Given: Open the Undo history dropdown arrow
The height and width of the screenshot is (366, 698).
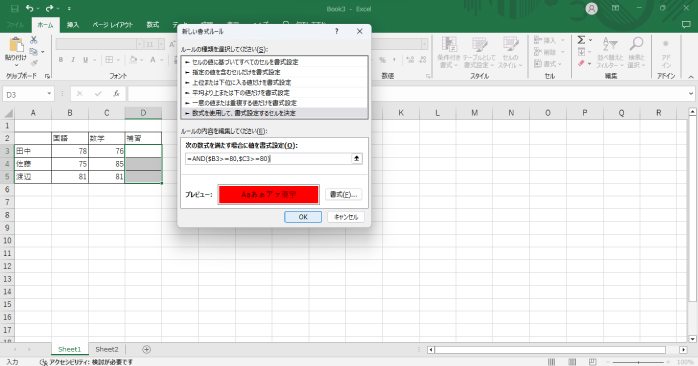Looking at the screenshot, I should pyautogui.click(x=38, y=9).
